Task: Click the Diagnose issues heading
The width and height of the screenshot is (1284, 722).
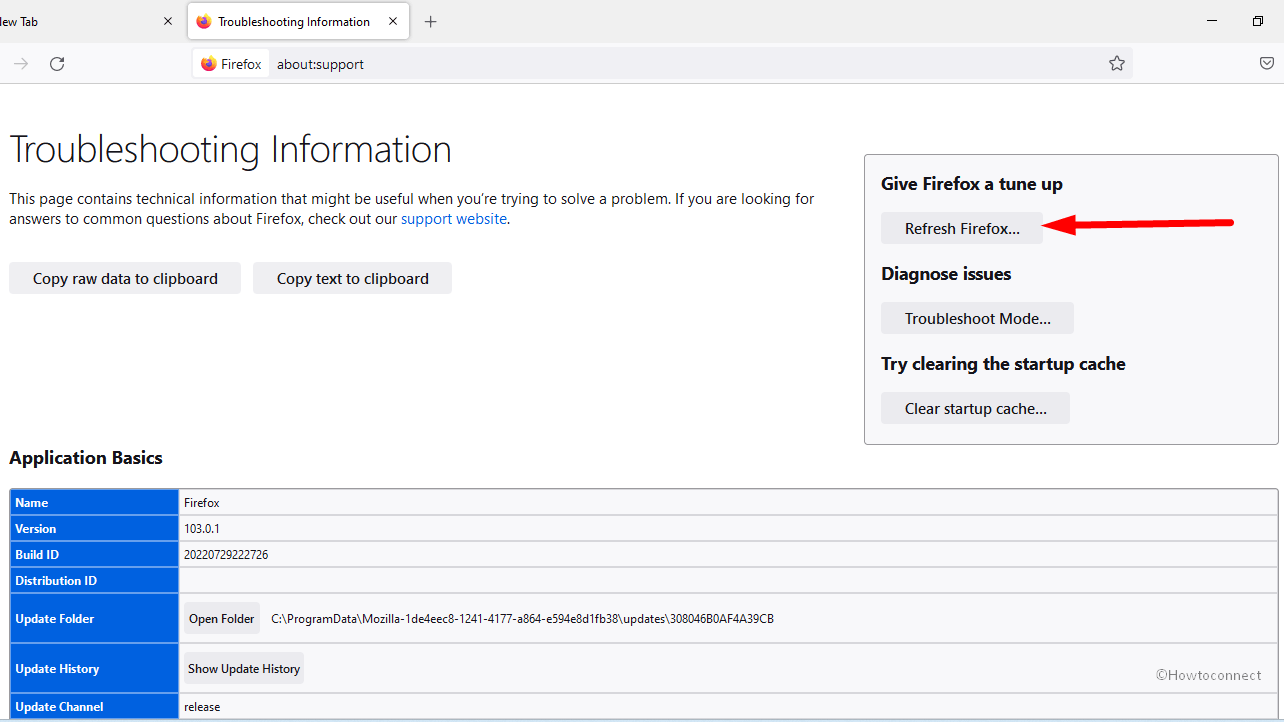Action: [x=946, y=274]
